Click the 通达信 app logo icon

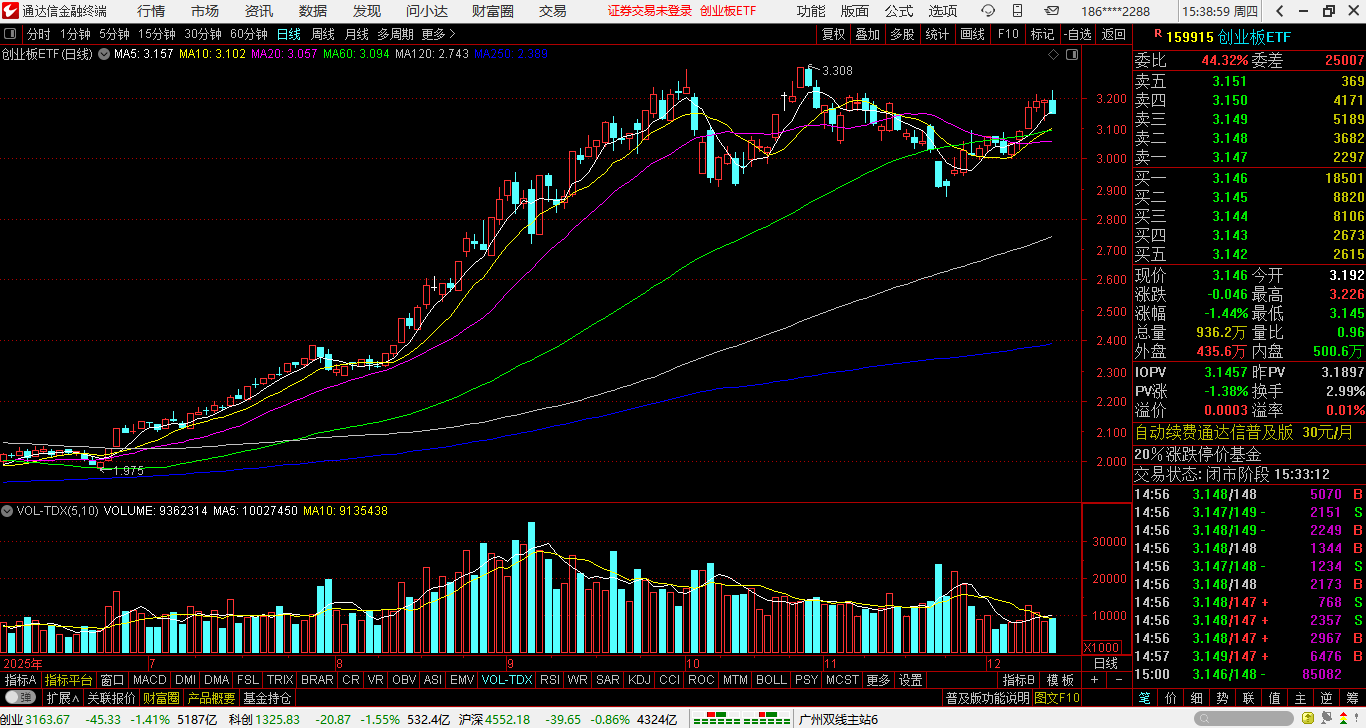pyautogui.click(x=11, y=11)
